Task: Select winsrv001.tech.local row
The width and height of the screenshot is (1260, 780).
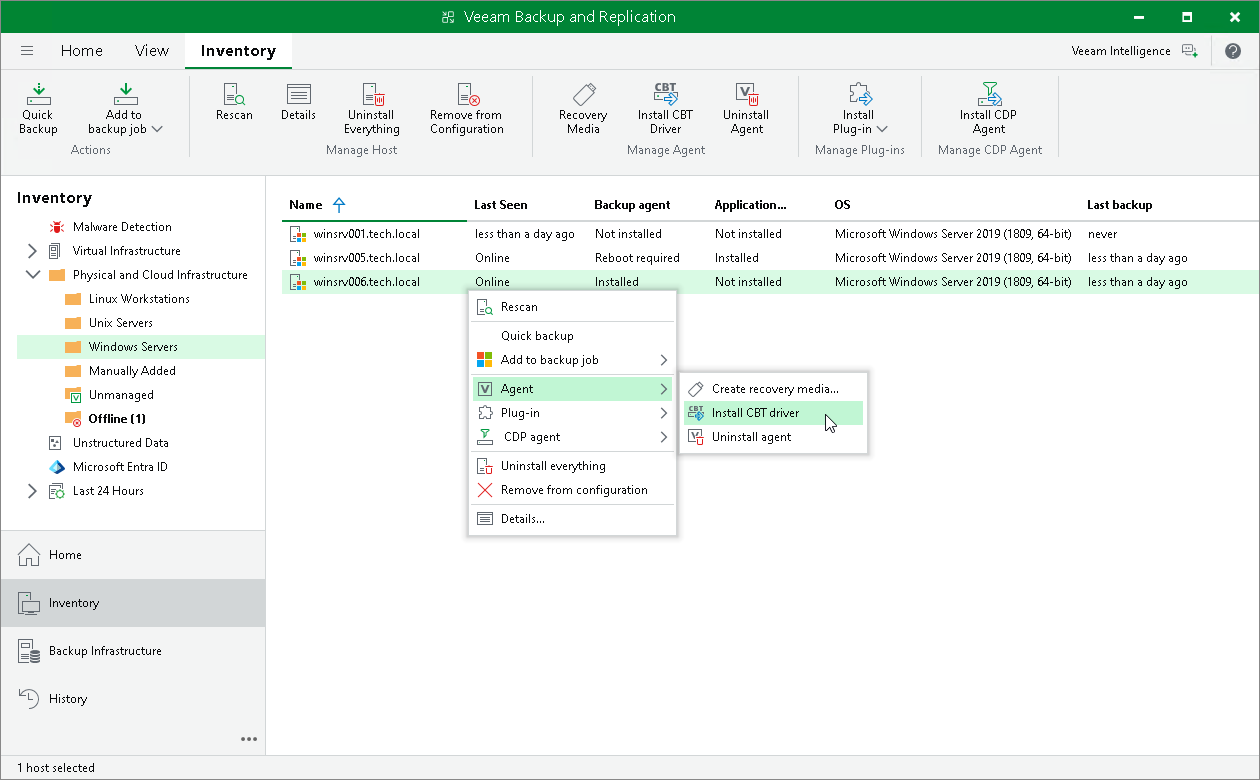Action: (x=770, y=234)
